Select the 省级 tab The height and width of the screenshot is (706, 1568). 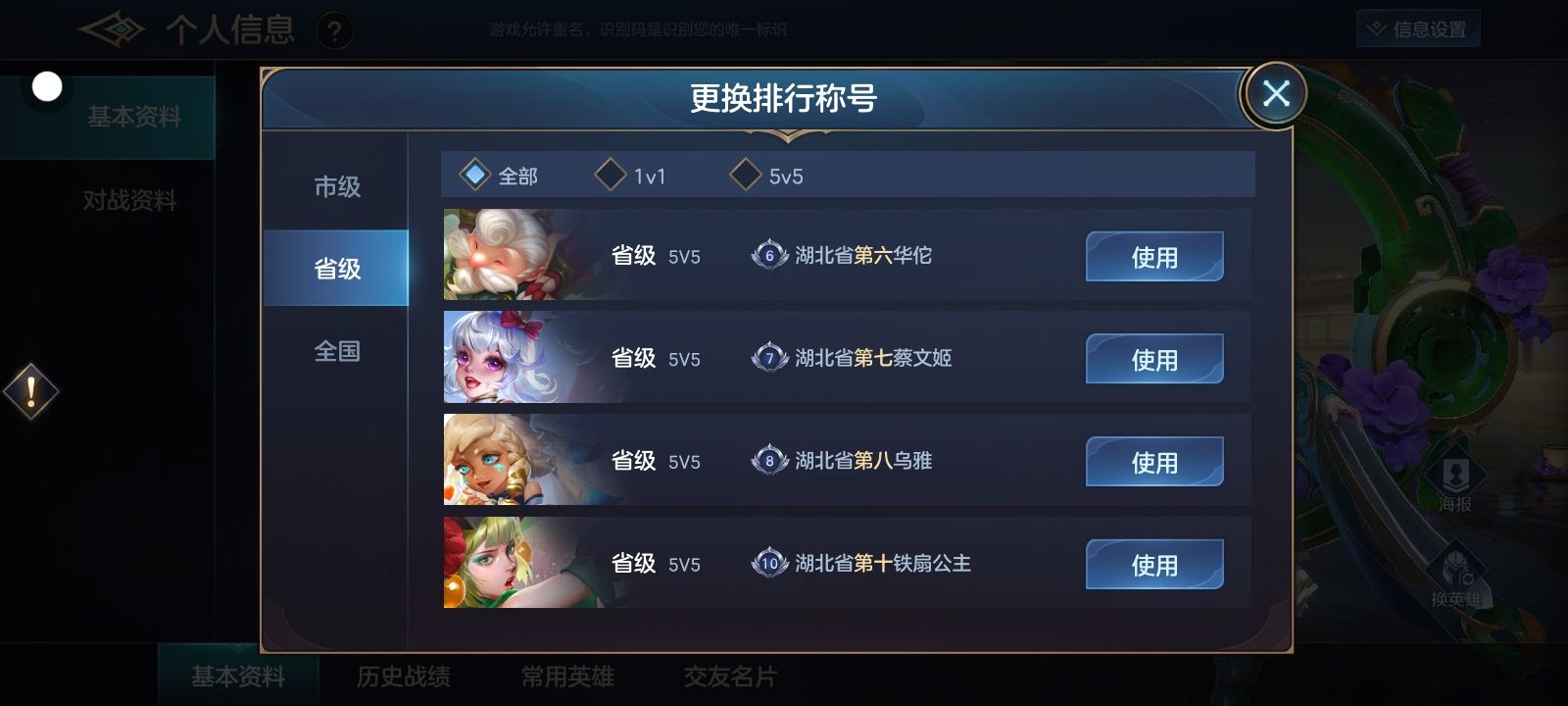tap(336, 268)
